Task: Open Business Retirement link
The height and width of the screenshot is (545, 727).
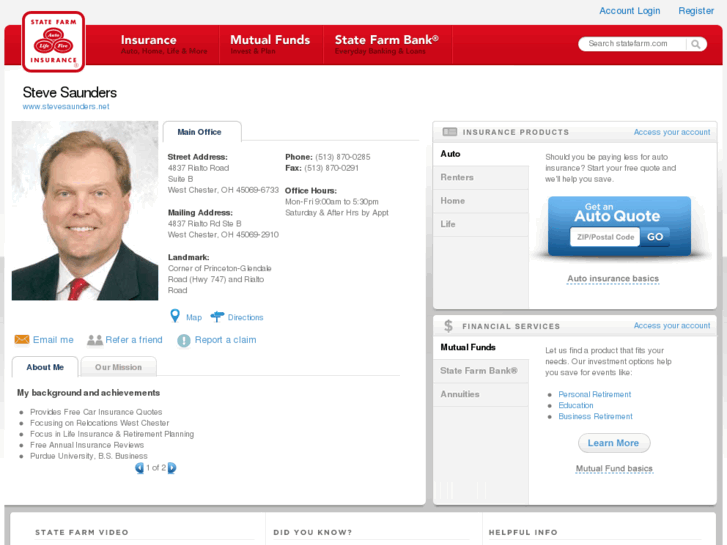Action: point(595,417)
